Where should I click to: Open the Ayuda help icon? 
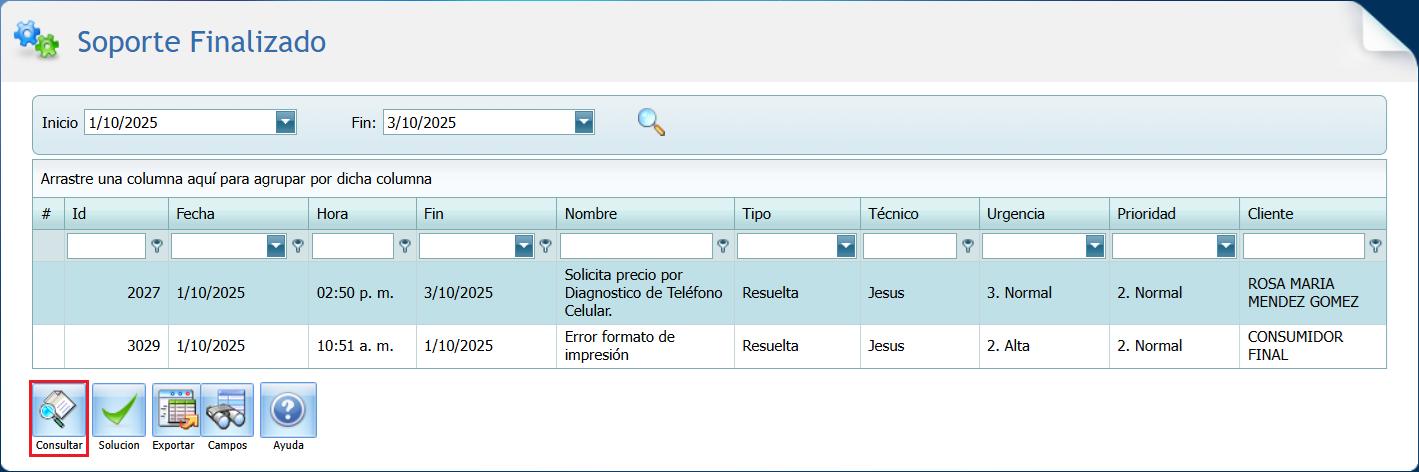[x=288, y=410]
